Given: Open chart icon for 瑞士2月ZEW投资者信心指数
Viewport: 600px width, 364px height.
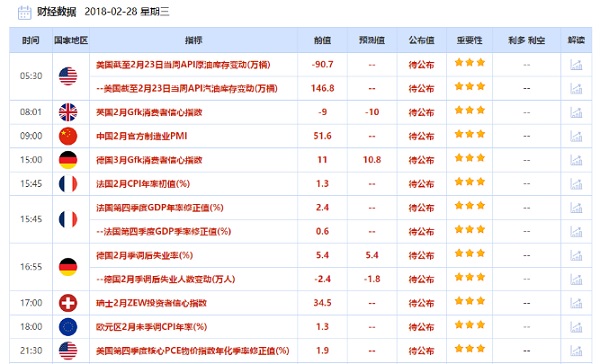Looking at the screenshot, I should (x=576, y=303).
